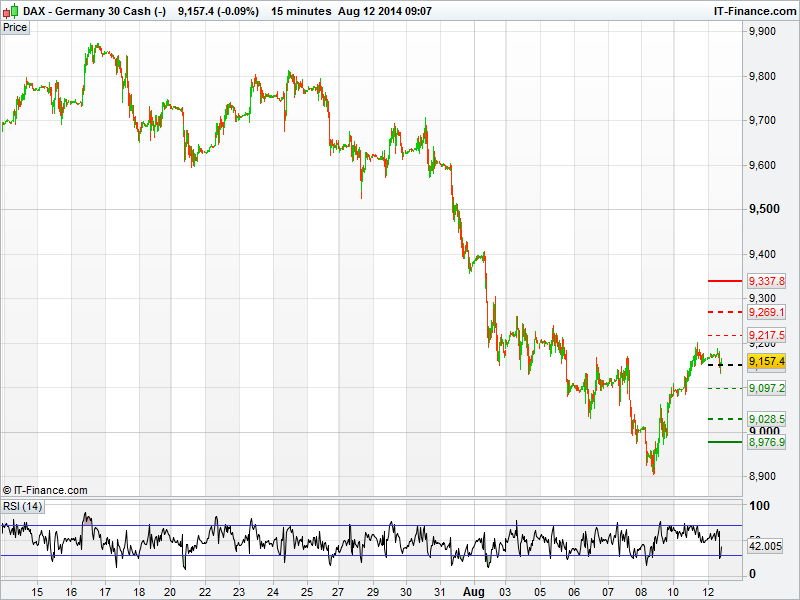Screen dimensions: 800x600
Task: Open the RSI (14) indicator label
Action: (x=23, y=506)
